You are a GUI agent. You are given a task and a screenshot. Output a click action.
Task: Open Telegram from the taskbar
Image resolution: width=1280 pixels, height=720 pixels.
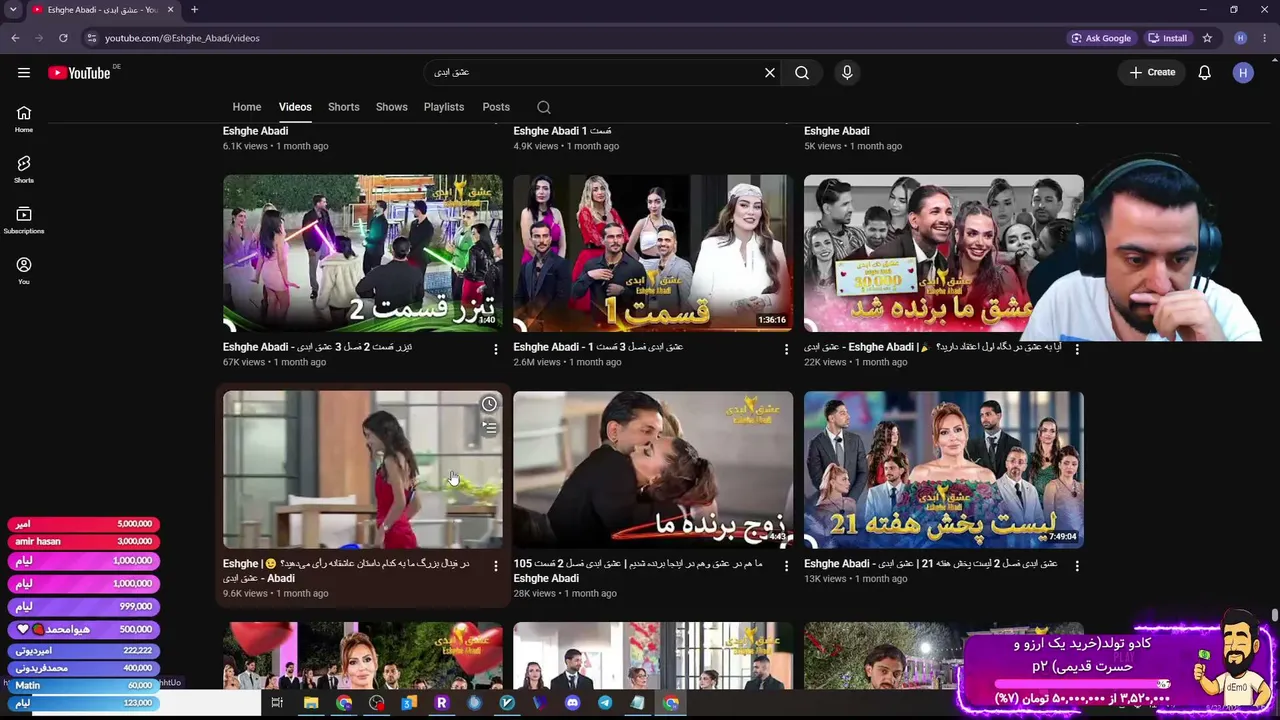605,703
